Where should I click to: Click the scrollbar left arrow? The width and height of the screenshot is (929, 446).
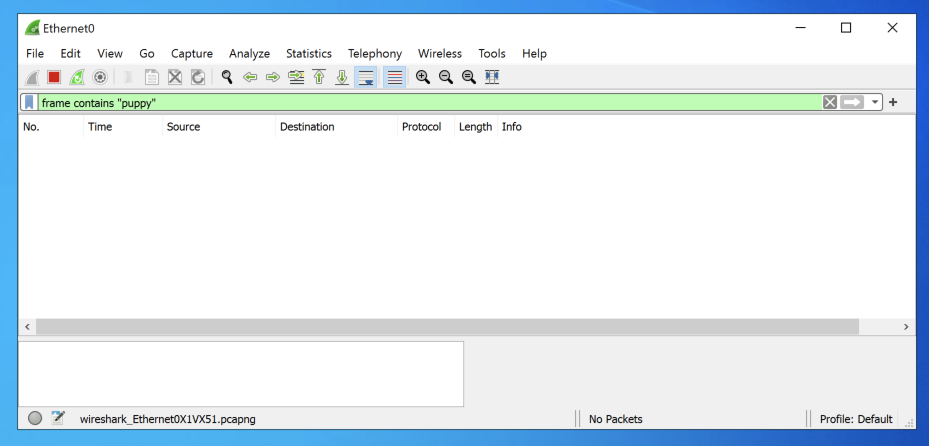click(27, 326)
